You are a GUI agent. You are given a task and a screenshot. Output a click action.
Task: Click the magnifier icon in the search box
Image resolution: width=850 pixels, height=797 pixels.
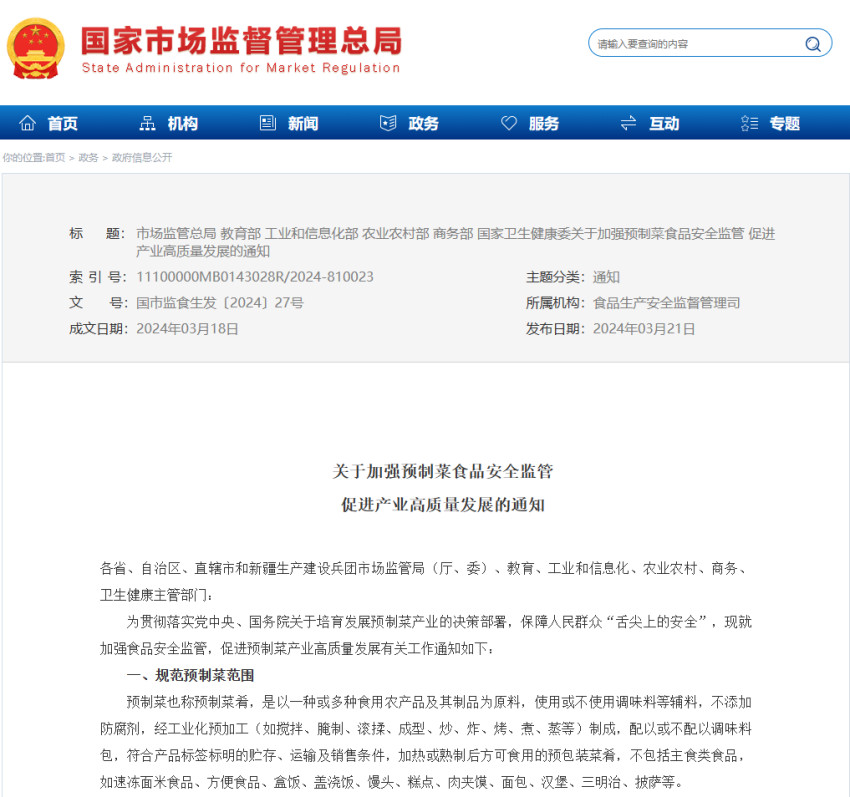[812, 44]
